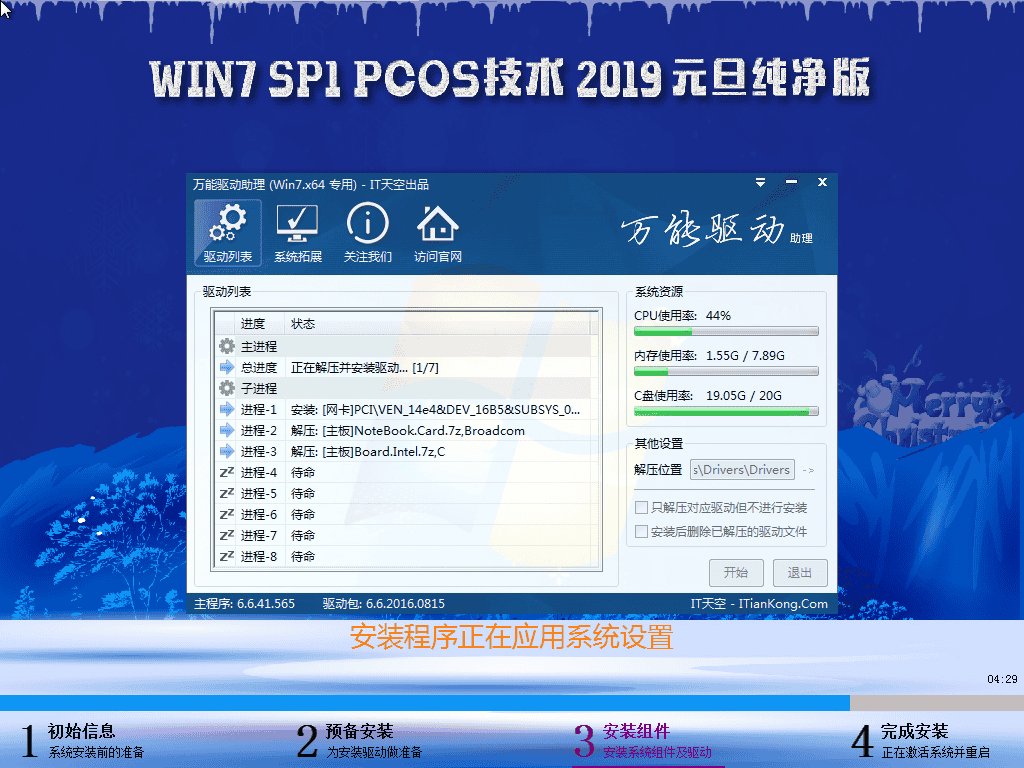Click the arrow icon beside 总进度
The image size is (1024, 768).
(x=227, y=367)
